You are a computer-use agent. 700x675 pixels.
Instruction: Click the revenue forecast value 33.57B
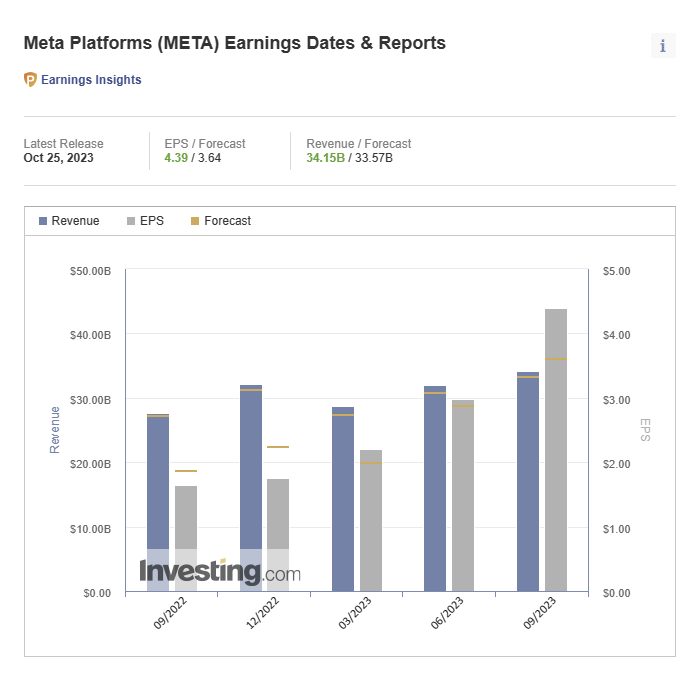click(374, 158)
